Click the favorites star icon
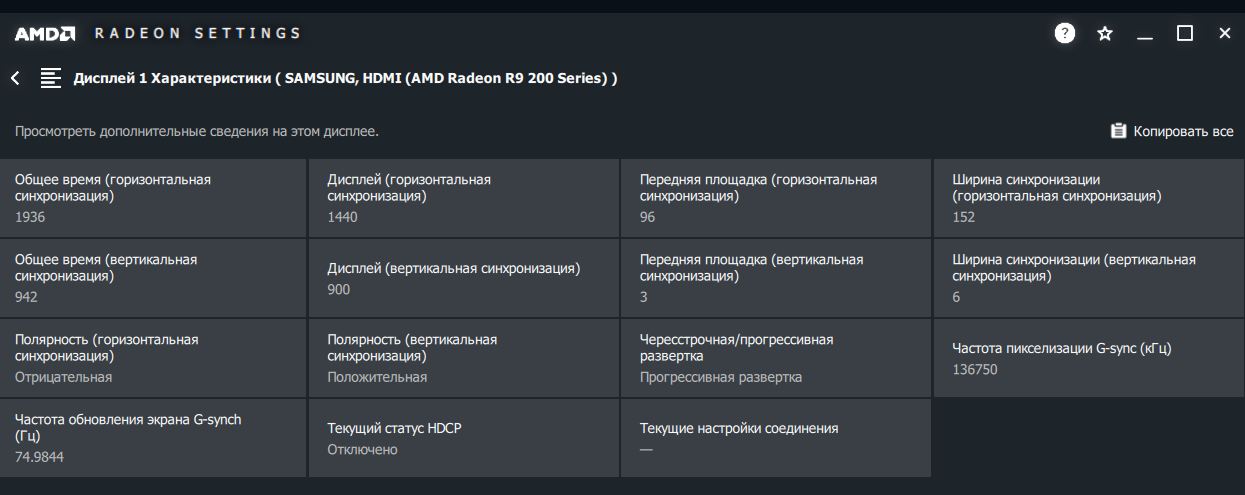The width and height of the screenshot is (1245, 495). coord(1105,33)
